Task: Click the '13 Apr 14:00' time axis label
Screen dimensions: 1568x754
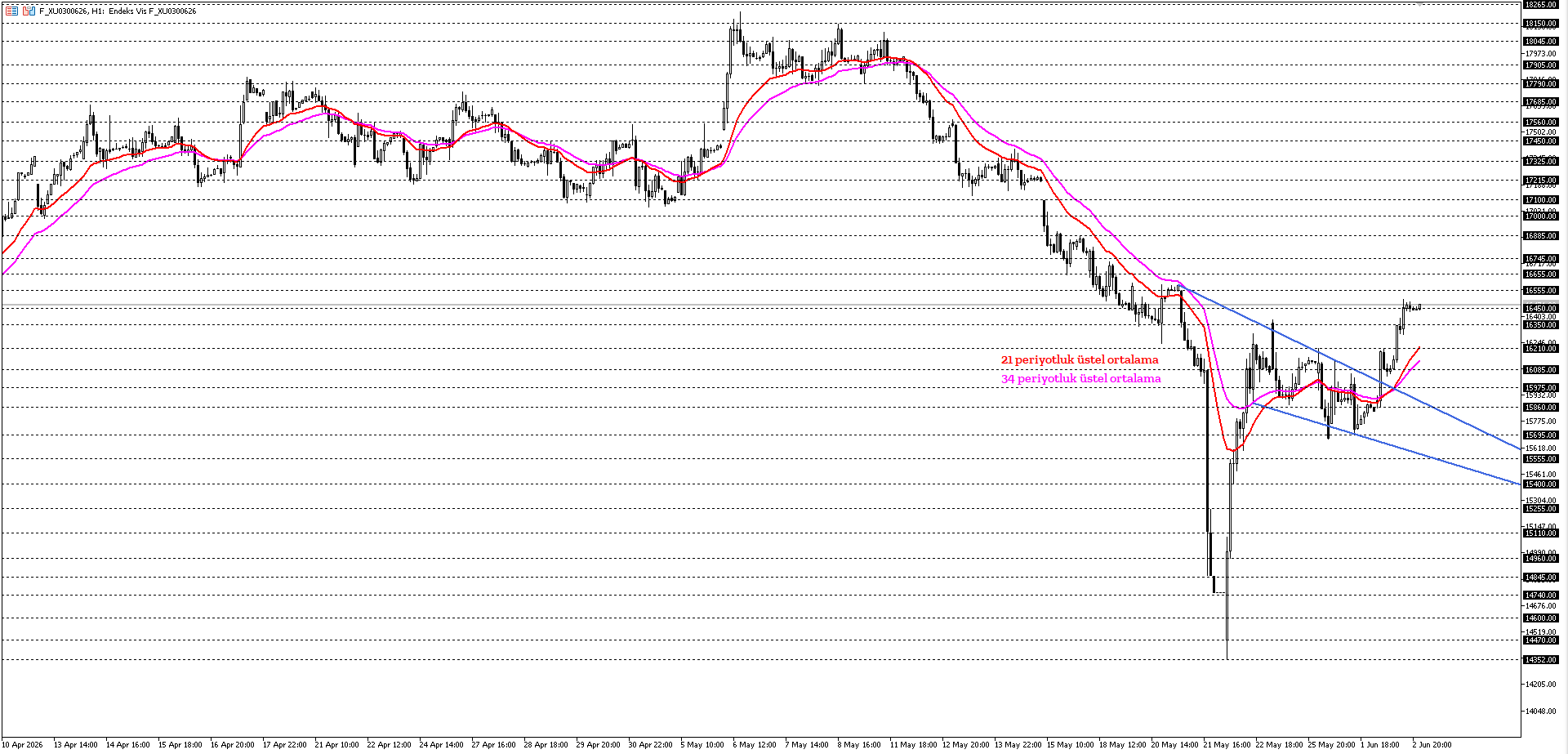Action: [75, 745]
